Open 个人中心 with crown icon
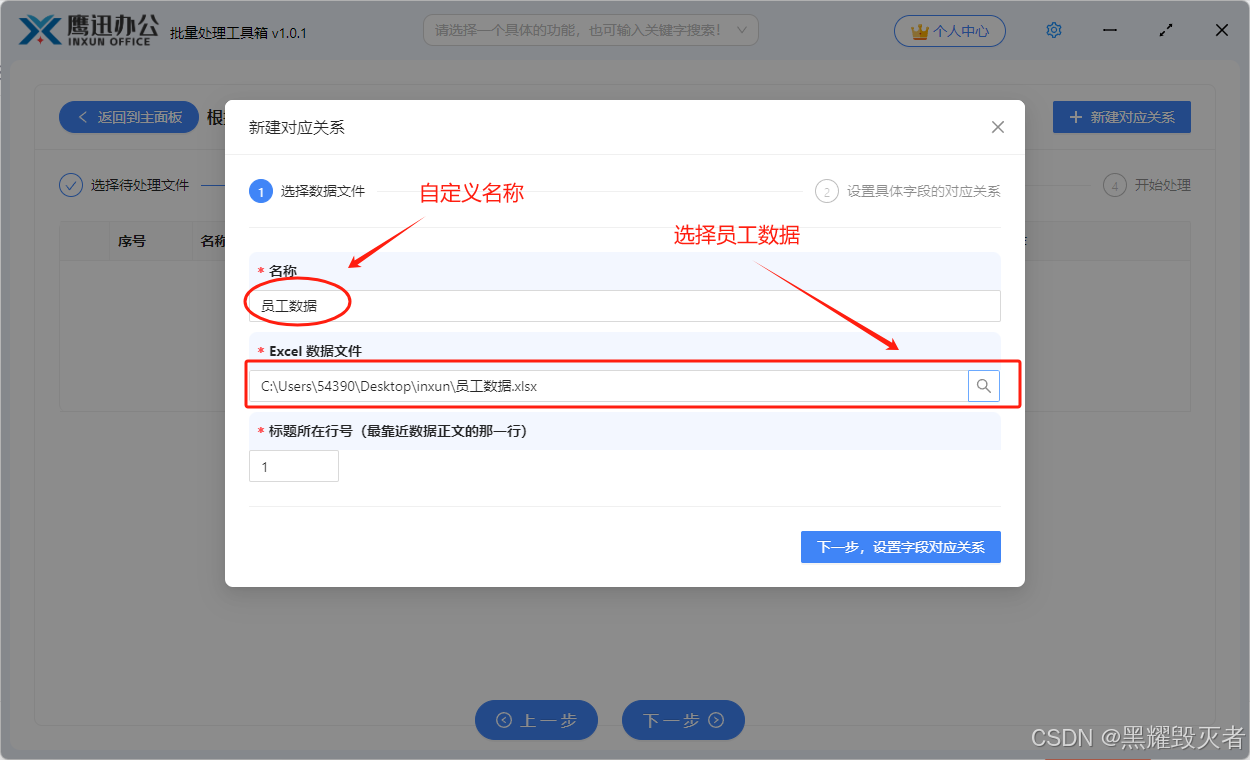This screenshot has height=760, width=1250. click(x=950, y=31)
